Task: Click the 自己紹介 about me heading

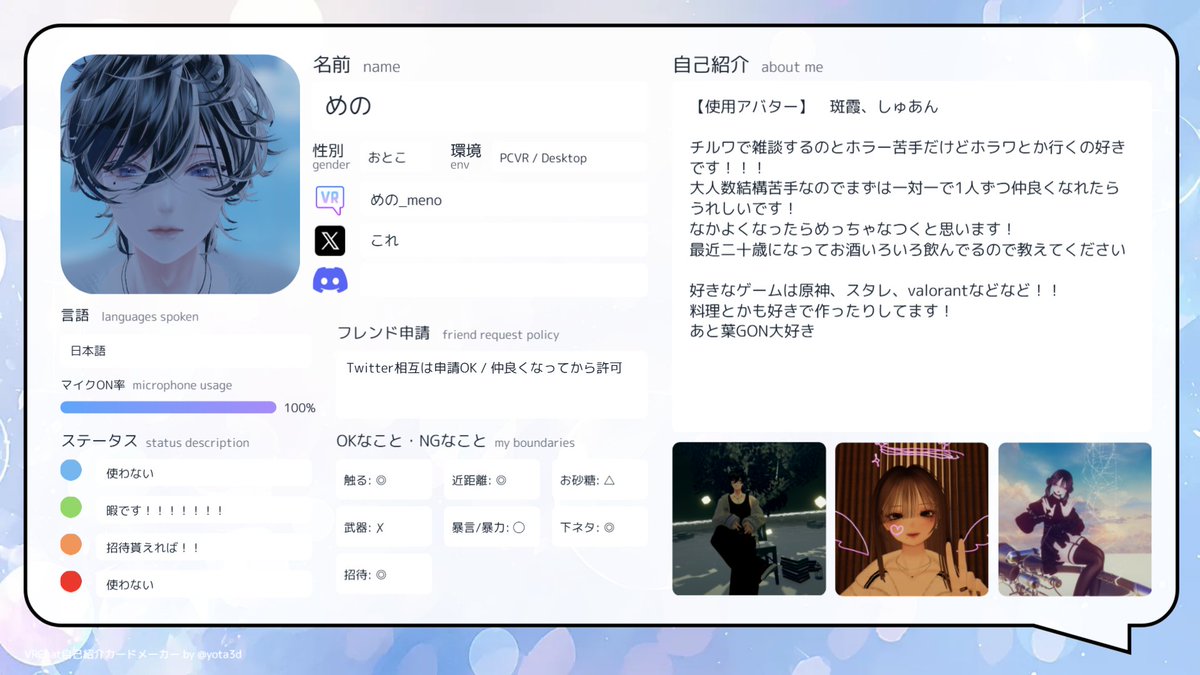Action: [x=748, y=66]
